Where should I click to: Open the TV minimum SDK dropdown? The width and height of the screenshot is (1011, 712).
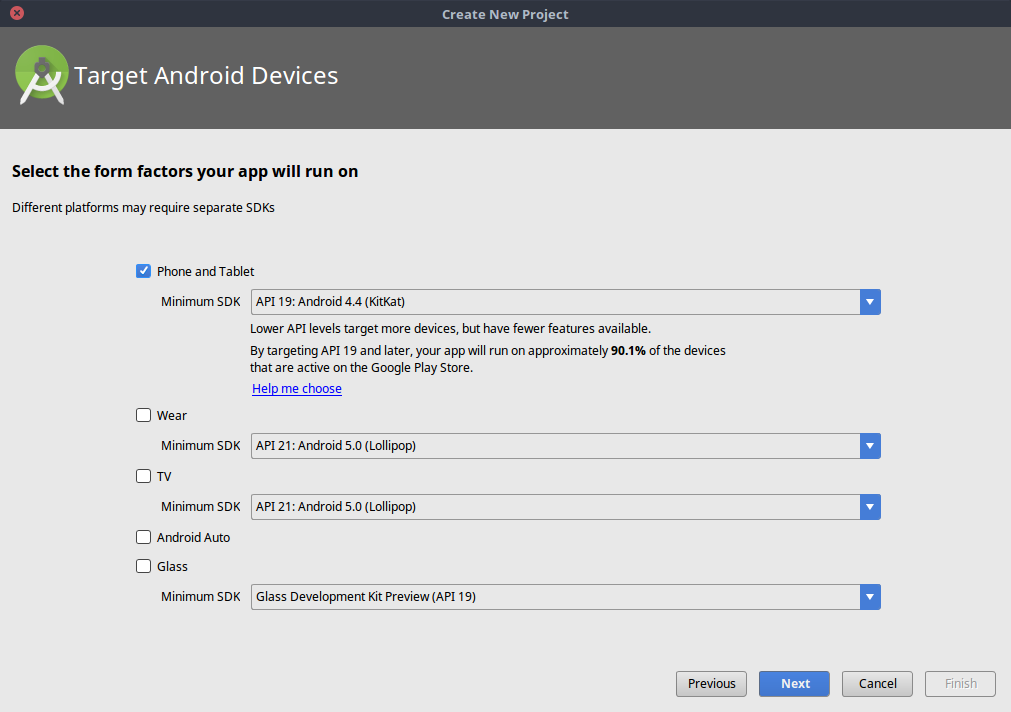pos(550,506)
